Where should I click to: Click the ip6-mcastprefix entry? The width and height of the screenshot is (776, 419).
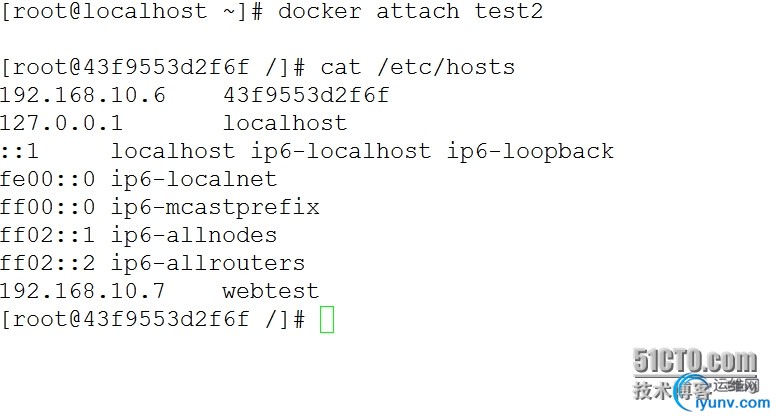(x=215, y=207)
